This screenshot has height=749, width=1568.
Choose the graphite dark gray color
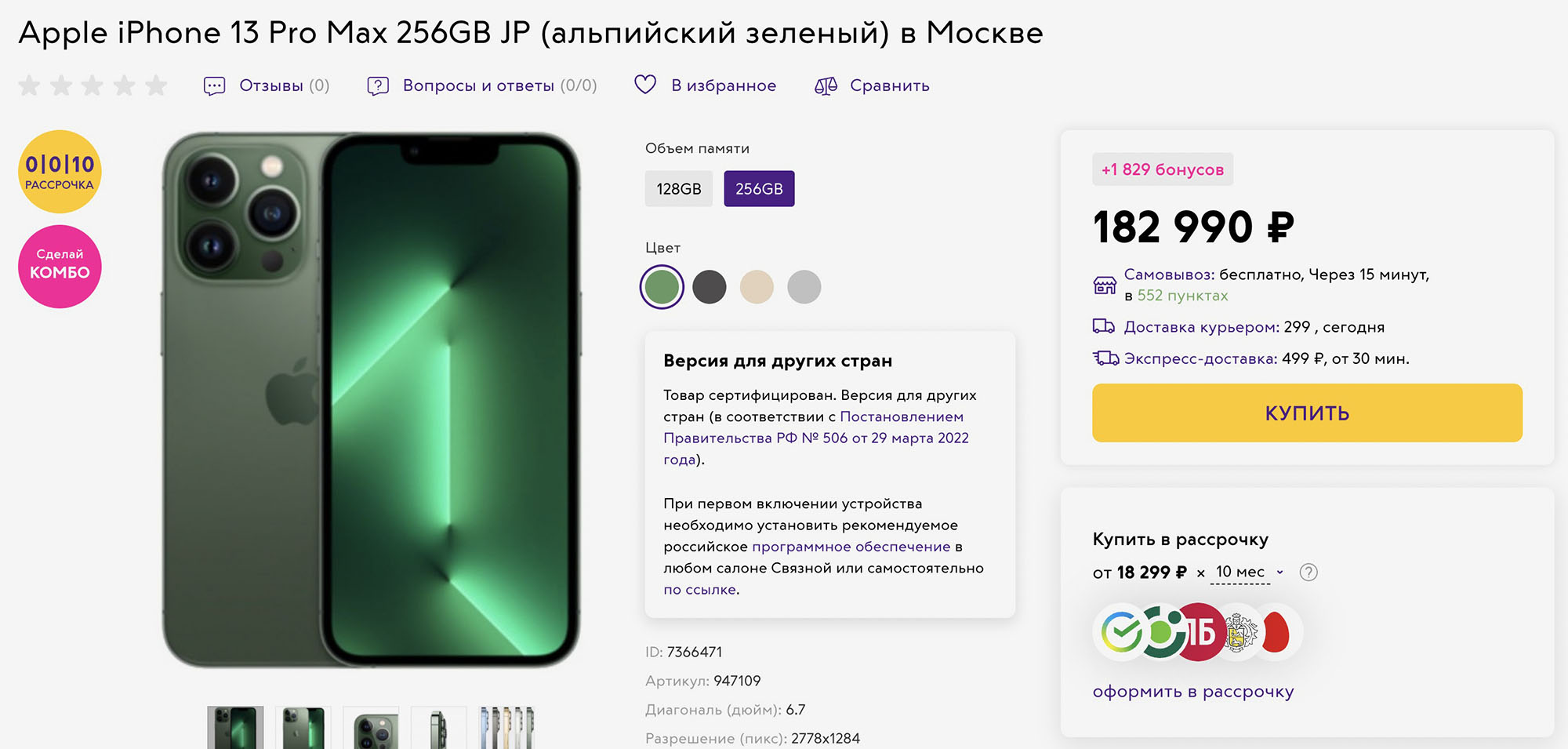[x=710, y=287]
